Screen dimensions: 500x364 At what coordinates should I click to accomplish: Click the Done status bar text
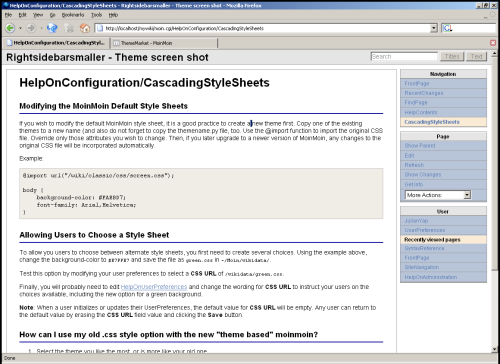[x=10, y=358]
